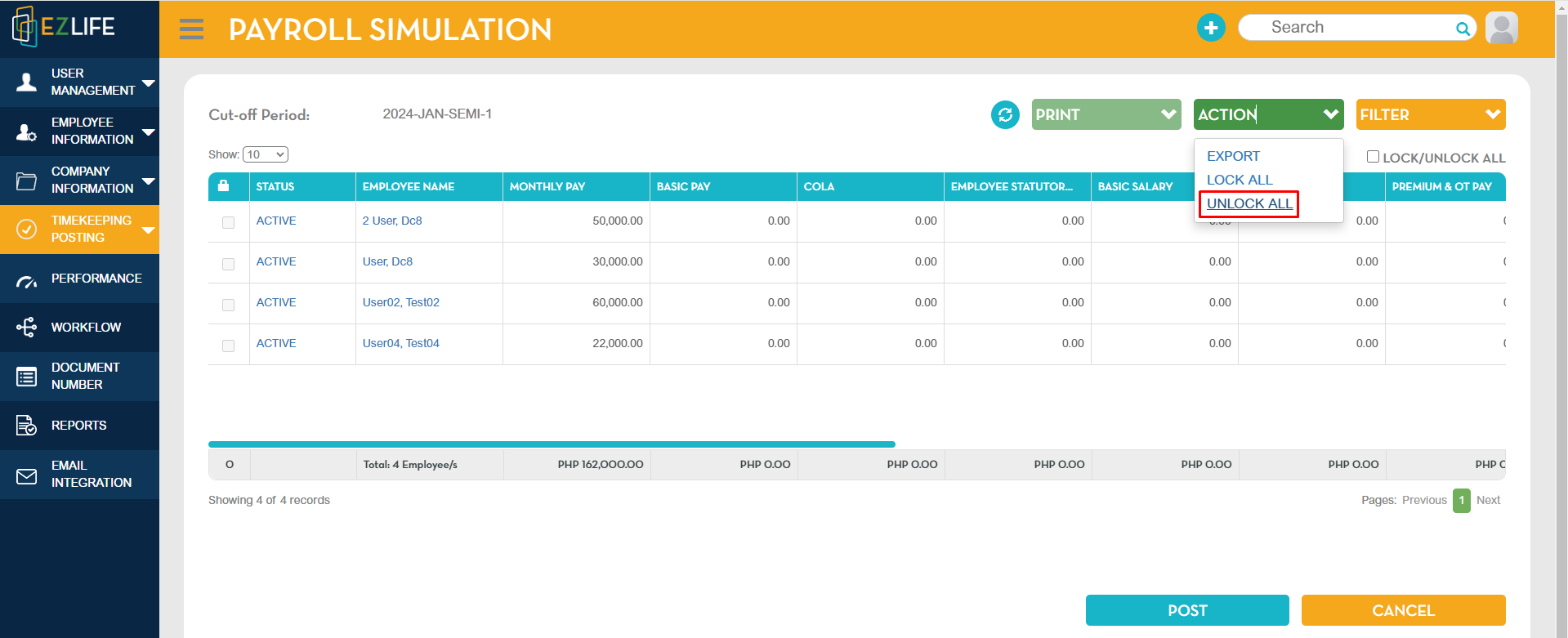Click the Timekeeping Posting checkmark icon

coord(27,229)
